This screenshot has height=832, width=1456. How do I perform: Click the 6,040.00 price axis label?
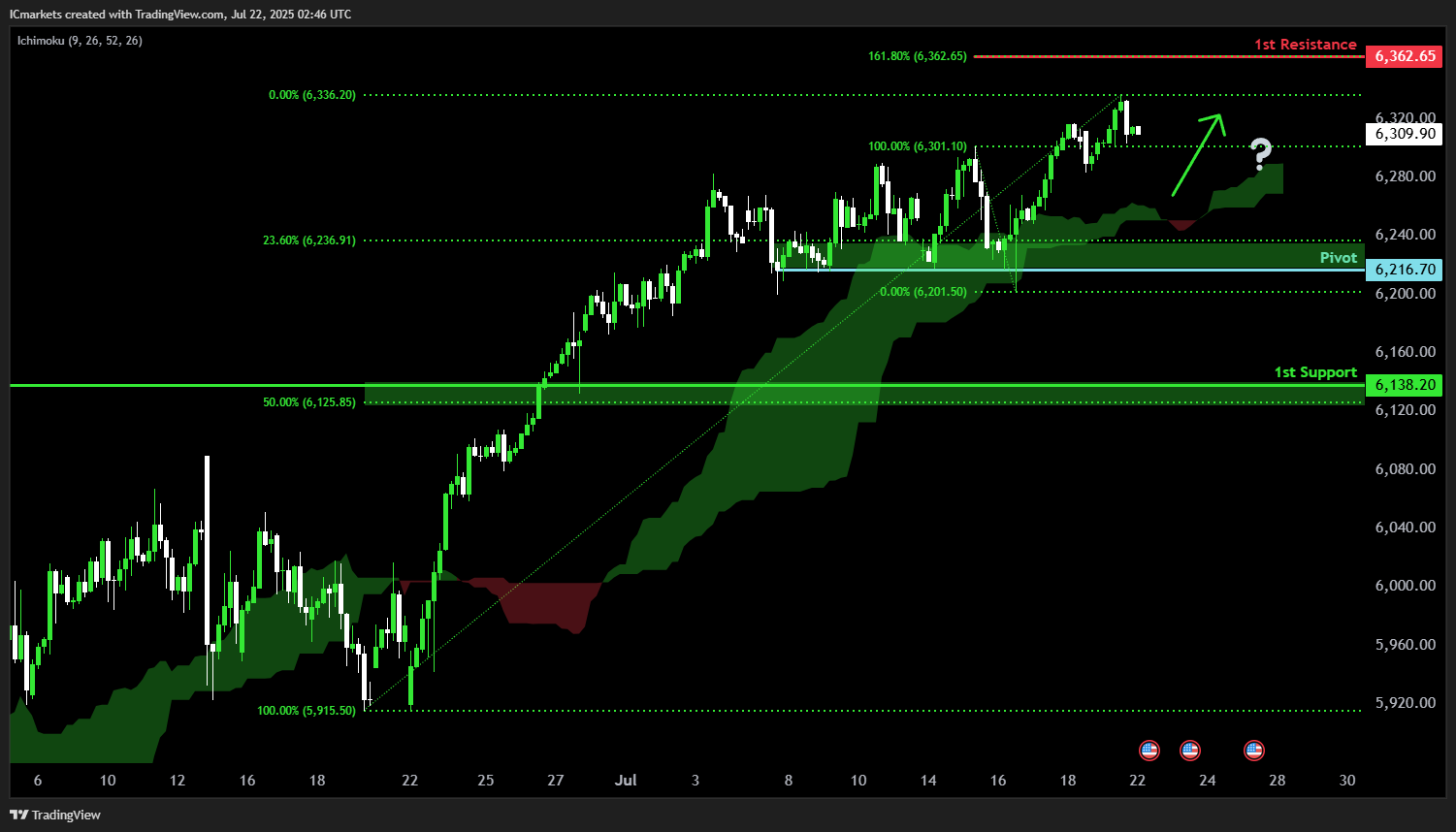[1406, 528]
